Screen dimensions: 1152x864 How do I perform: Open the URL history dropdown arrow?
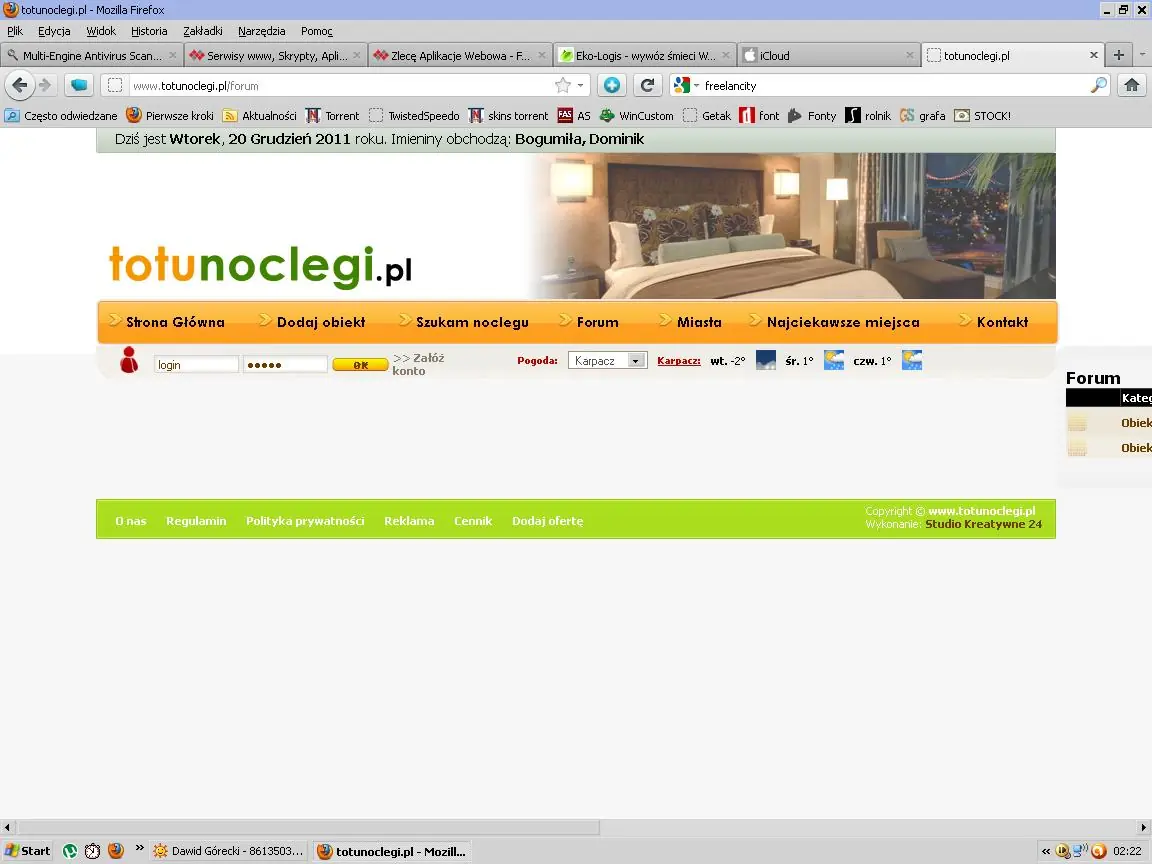coord(580,85)
